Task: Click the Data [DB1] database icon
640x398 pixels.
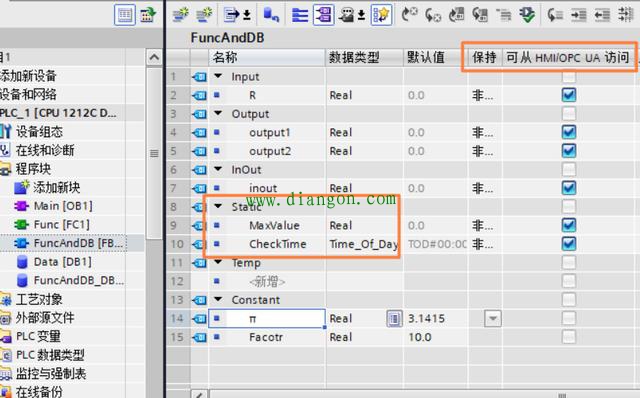Action: click(22, 262)
